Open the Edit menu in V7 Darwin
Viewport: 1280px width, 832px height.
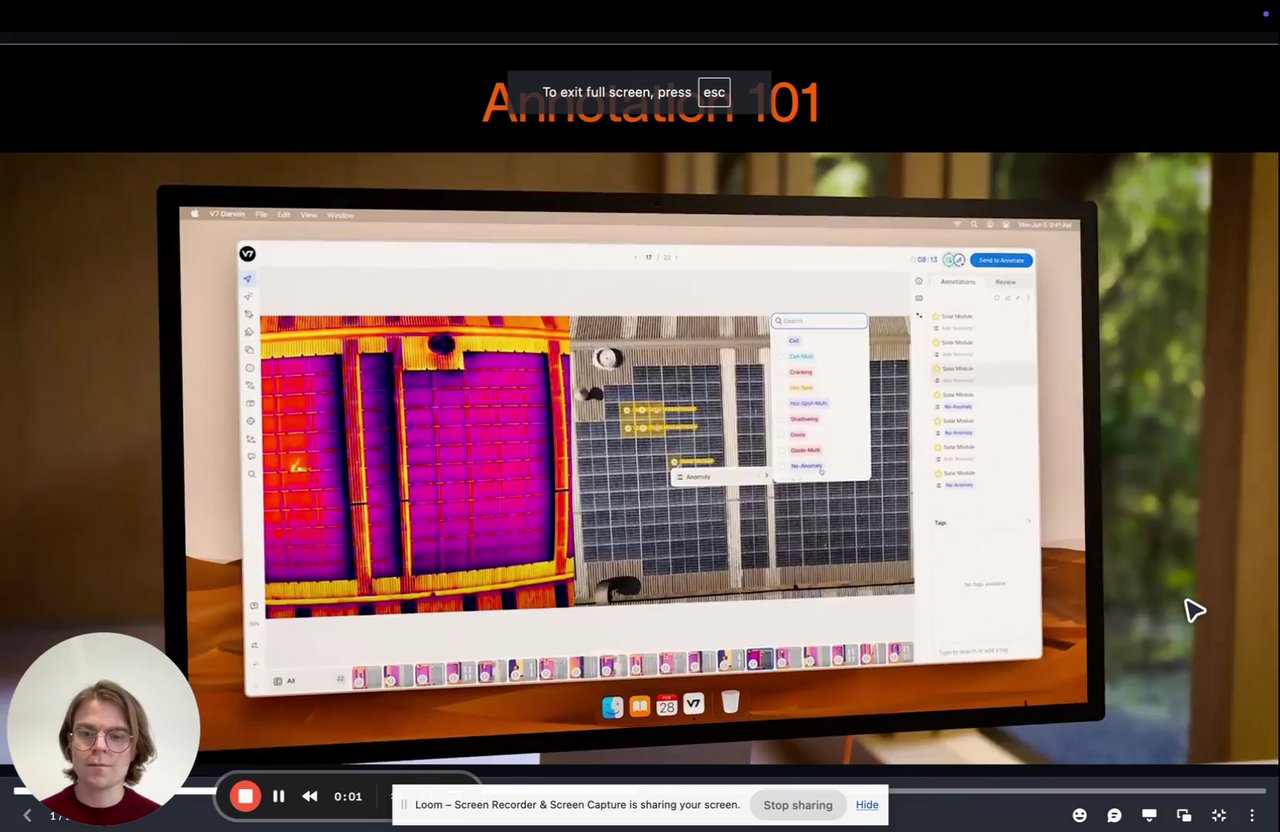coord(284,215)
